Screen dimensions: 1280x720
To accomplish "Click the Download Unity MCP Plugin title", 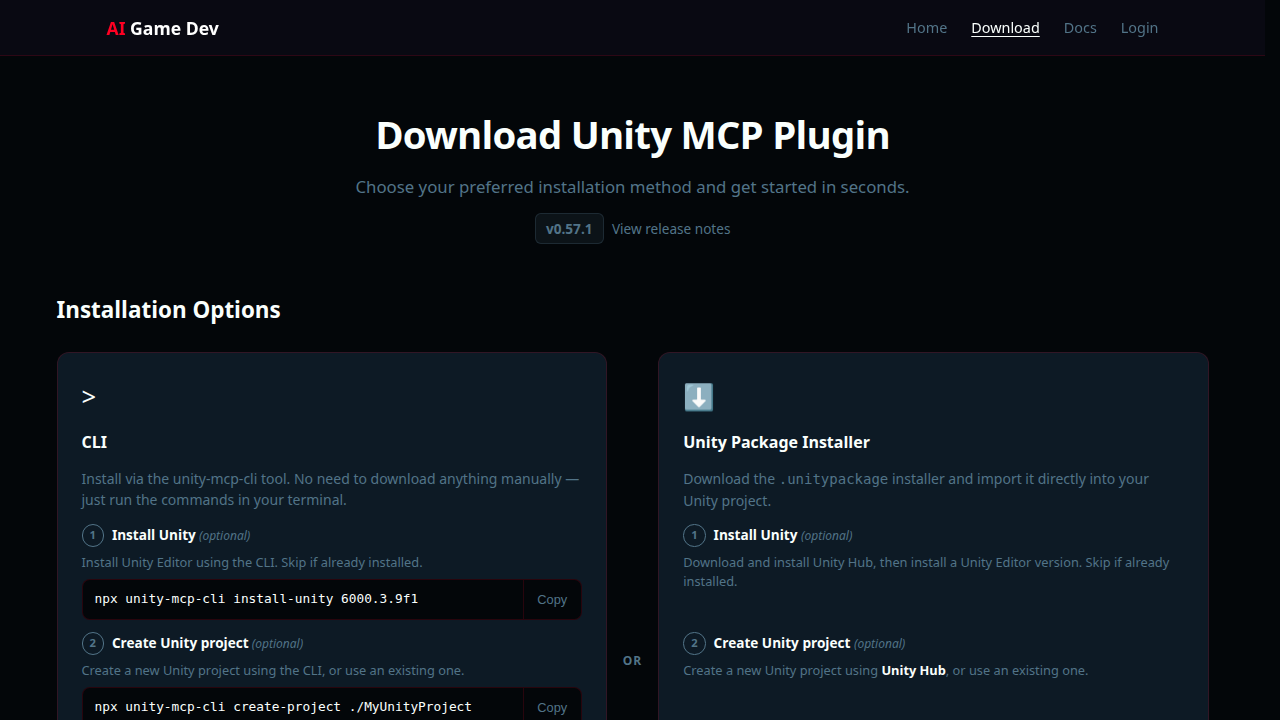I will click(x=633, y=135).
